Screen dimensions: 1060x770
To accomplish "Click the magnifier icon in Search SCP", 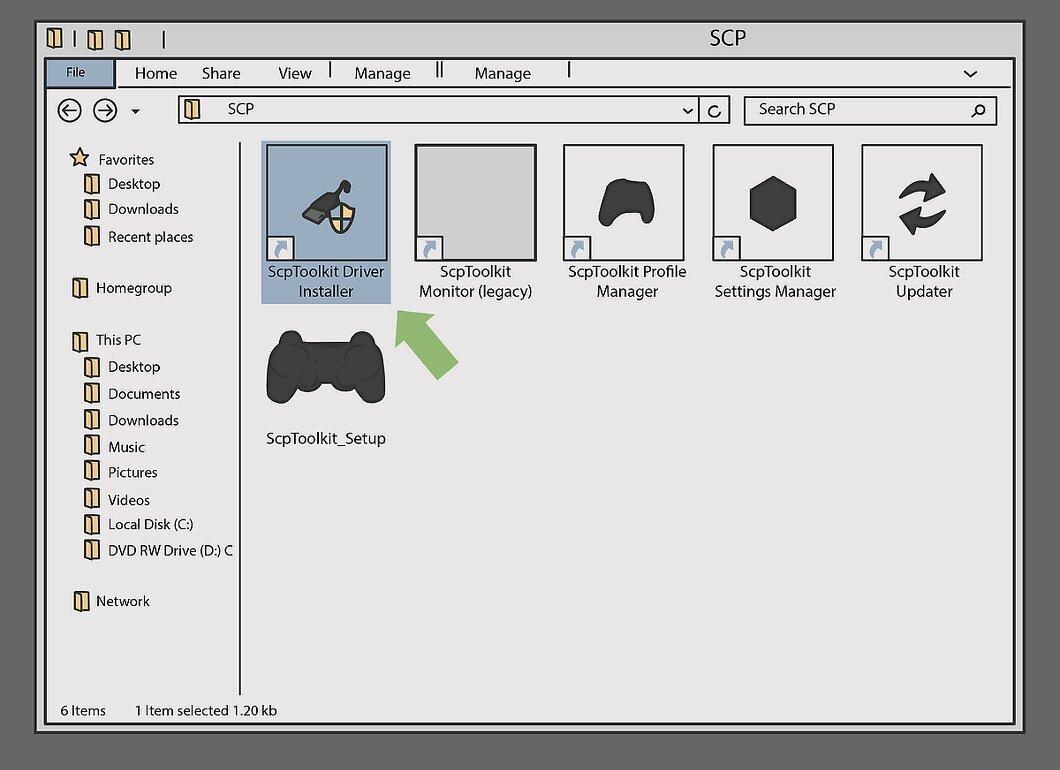I will point(978,110).
